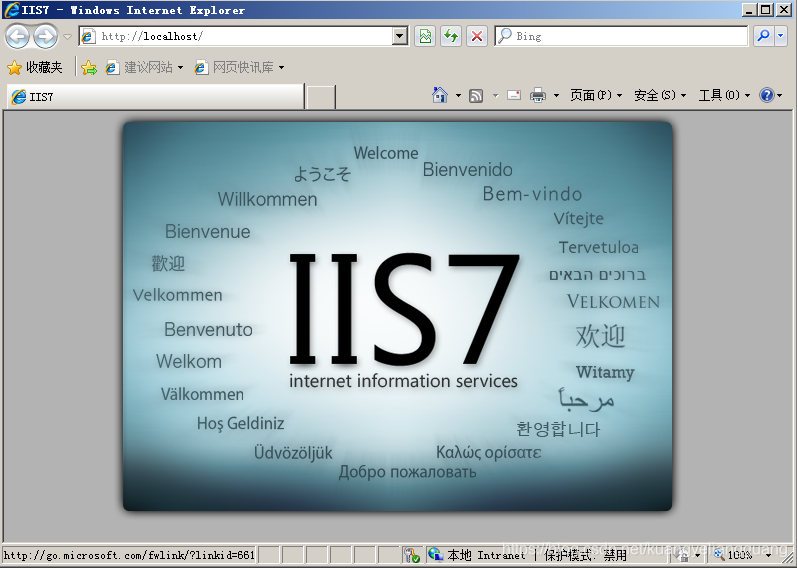Expand the zoom level dropdown arrow

coord(769,555)
